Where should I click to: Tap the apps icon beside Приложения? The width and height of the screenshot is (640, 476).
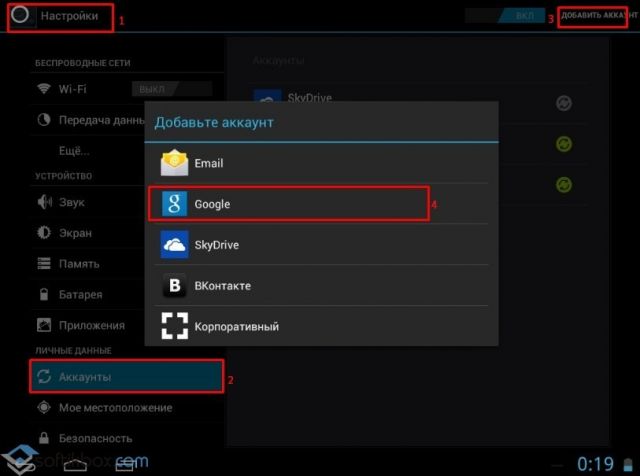[44, 325]
